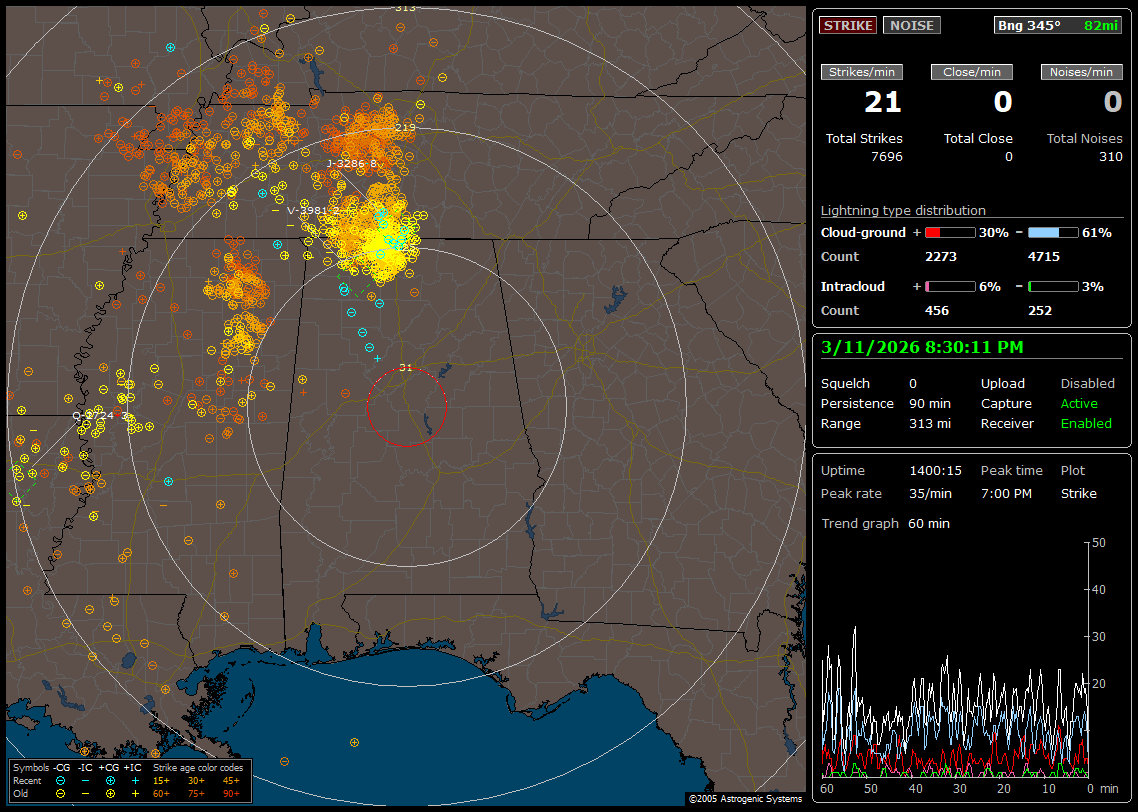Change the Range 313 mi value

[x=929, y=423]
